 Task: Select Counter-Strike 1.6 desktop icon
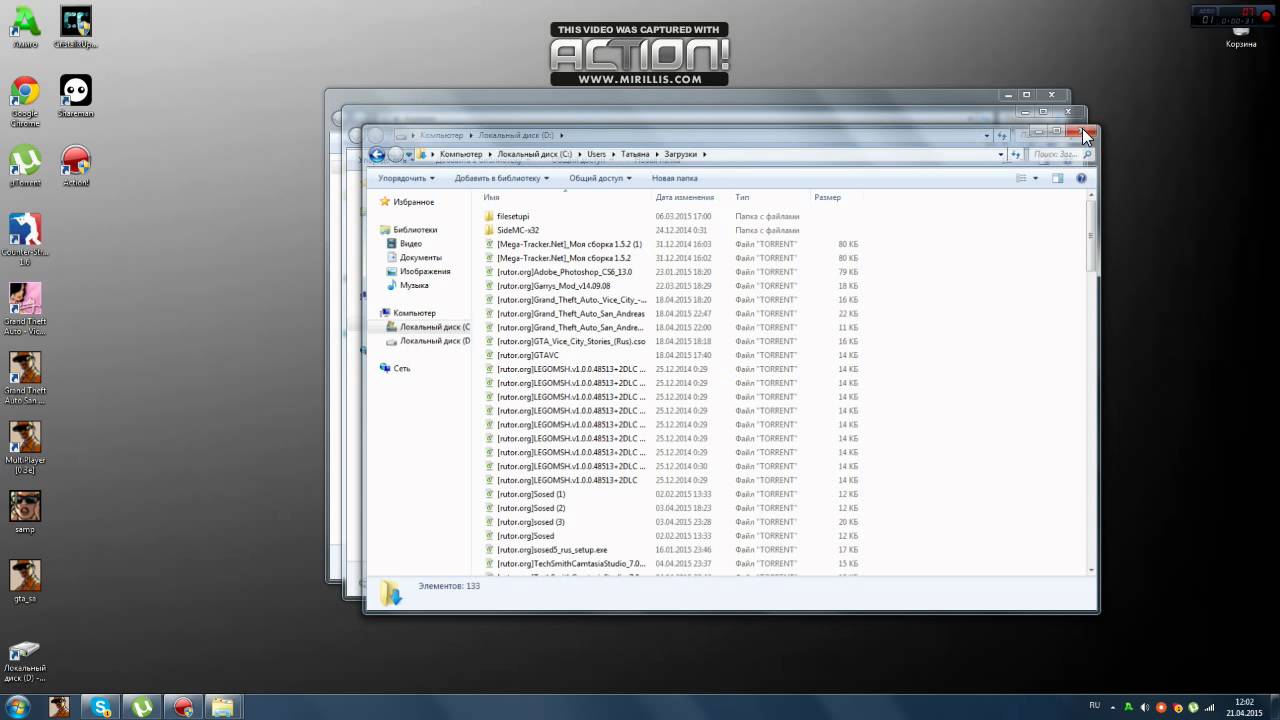coord(25,240)
